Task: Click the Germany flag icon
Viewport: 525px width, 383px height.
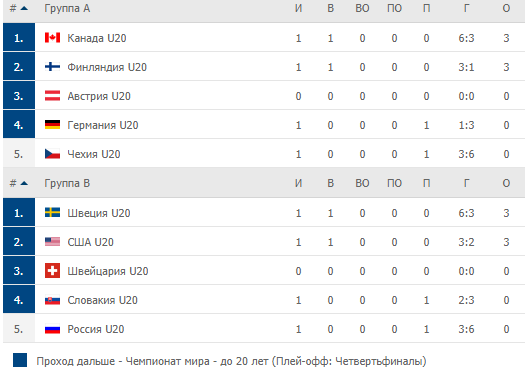Action: pyautogui.click(x=52, y=125)
